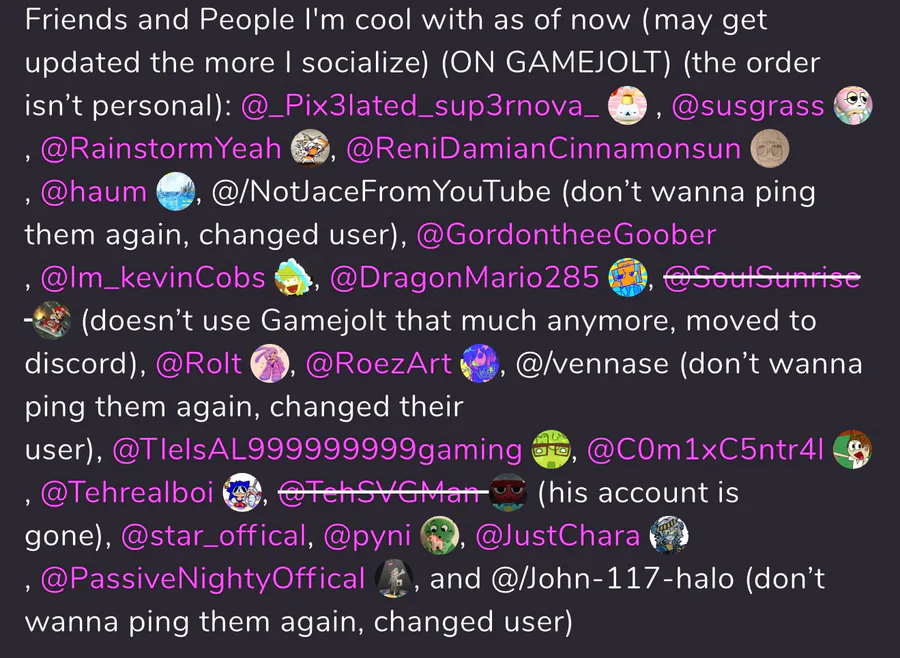
Task: Open the @GordontheeGoober mention link
Action: 567,235
